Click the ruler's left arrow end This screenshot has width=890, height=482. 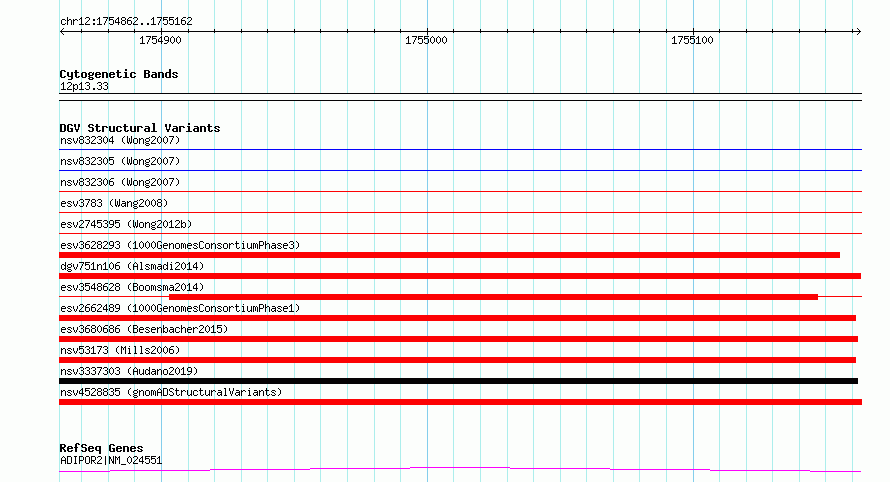click(x=63, y=32)
